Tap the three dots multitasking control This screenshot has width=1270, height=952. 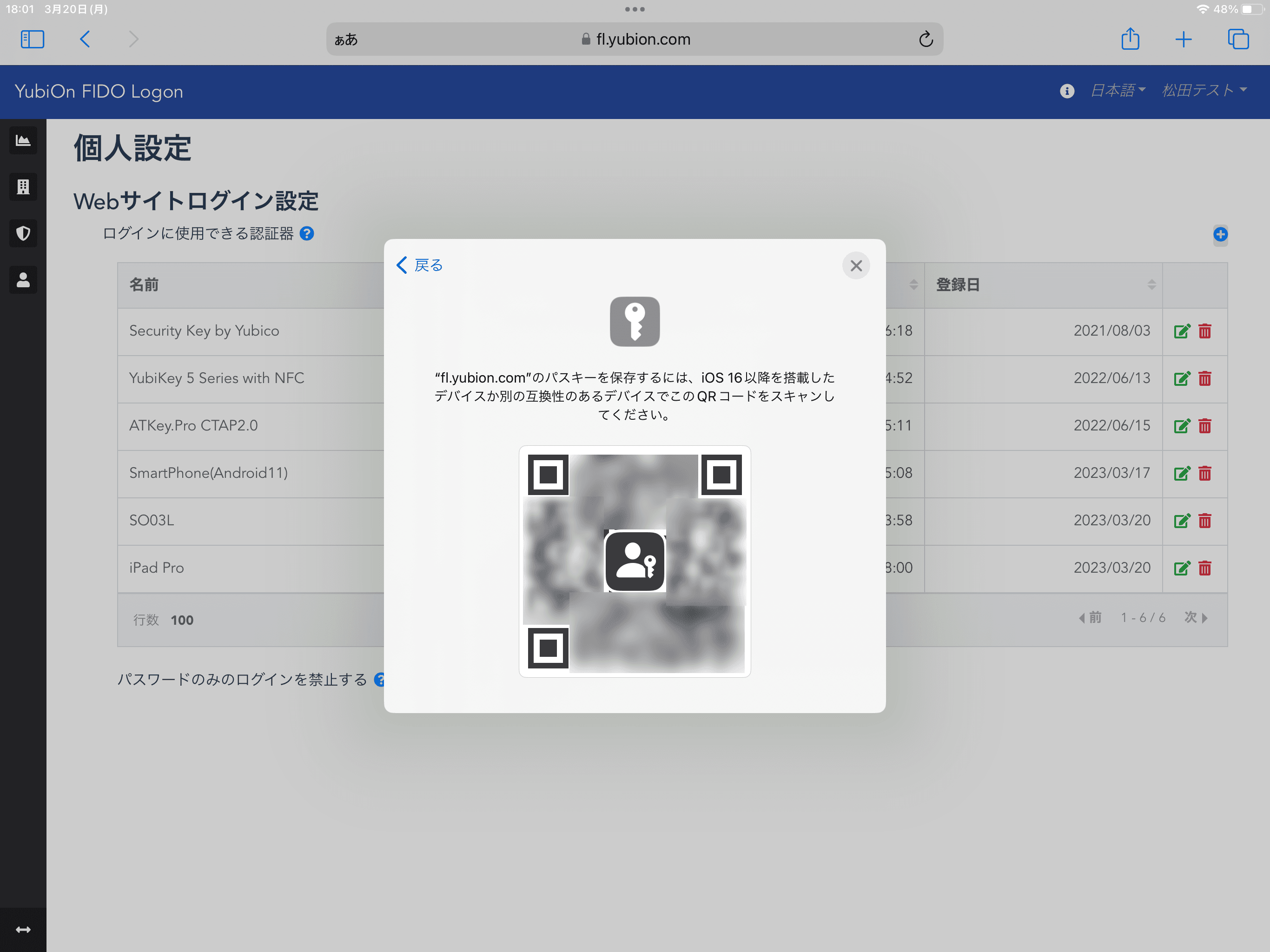click(x=635, y=9)
